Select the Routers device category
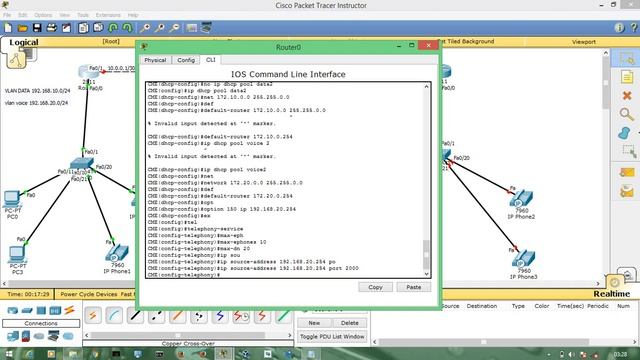 click(x=13, y=311)
